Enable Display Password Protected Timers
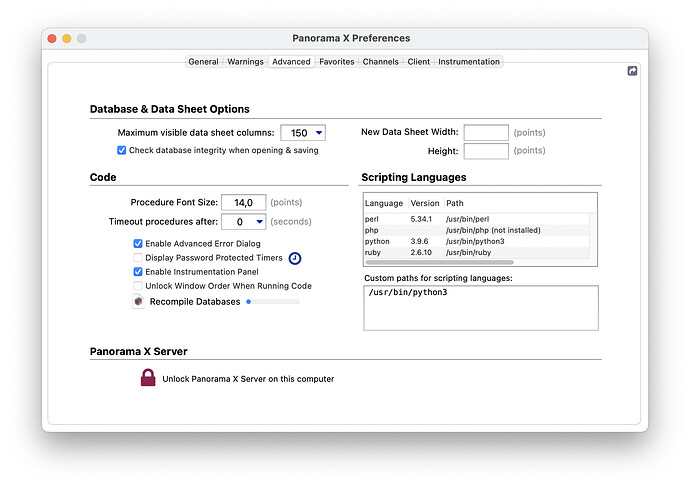 pyautogui.click(x=138, y=258)
